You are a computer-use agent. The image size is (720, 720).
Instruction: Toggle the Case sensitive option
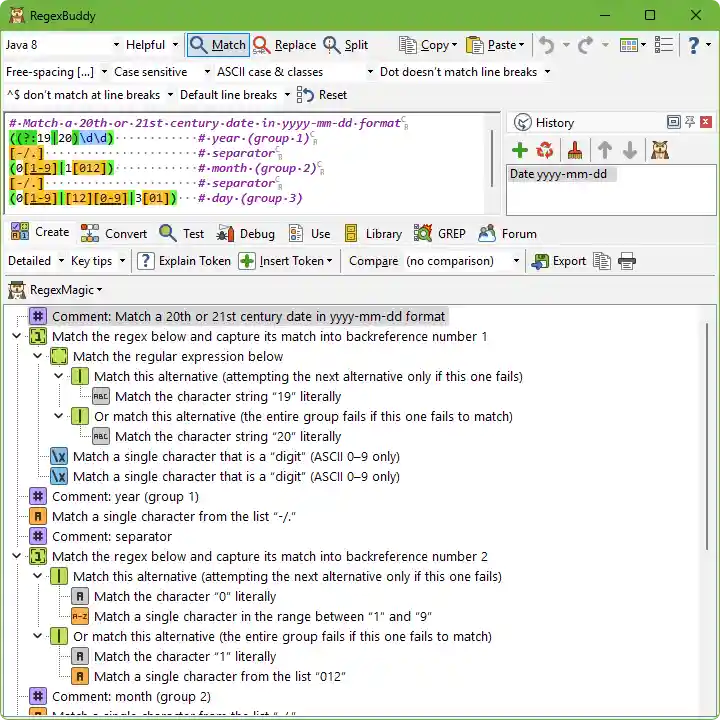(162, 72)
